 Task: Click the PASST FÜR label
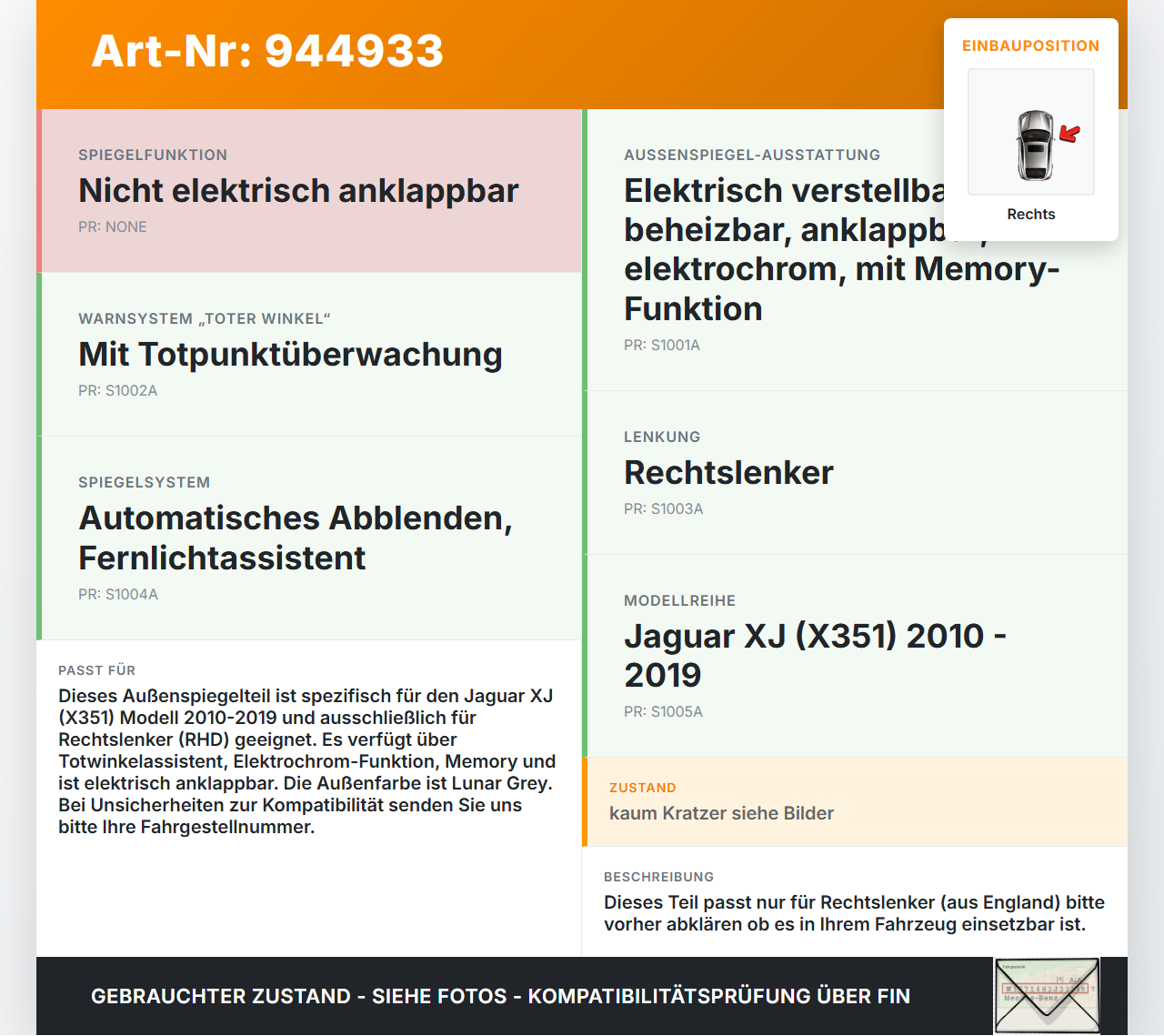[97, 670]
